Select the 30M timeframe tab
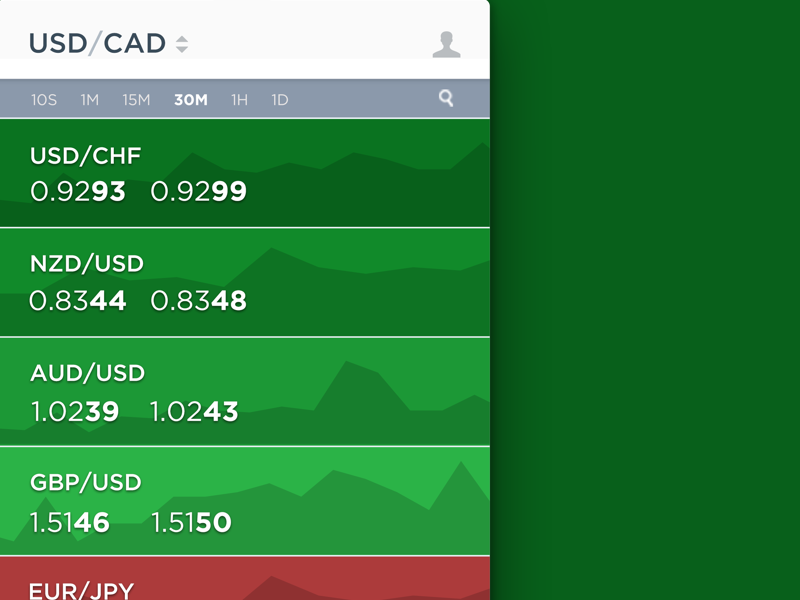The image size is (800, 600). click(x=190, y=100)
